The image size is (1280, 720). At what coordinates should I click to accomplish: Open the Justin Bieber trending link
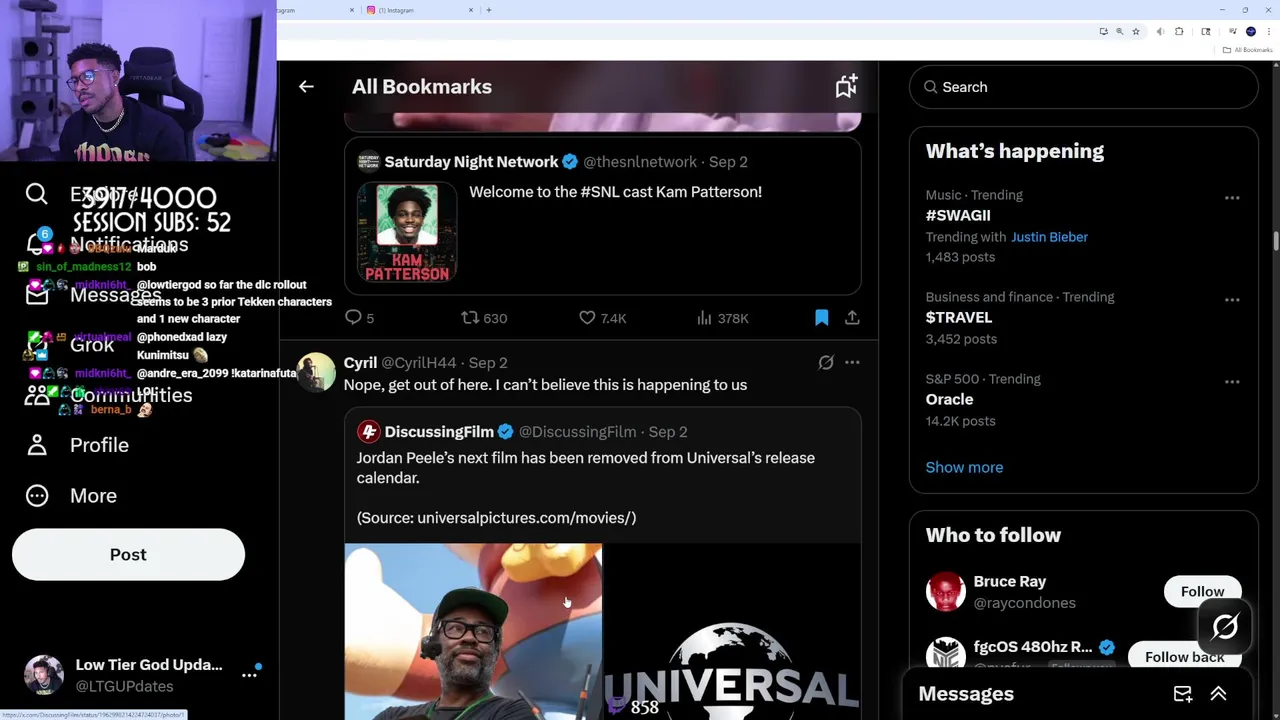[x=1049, y=237]
